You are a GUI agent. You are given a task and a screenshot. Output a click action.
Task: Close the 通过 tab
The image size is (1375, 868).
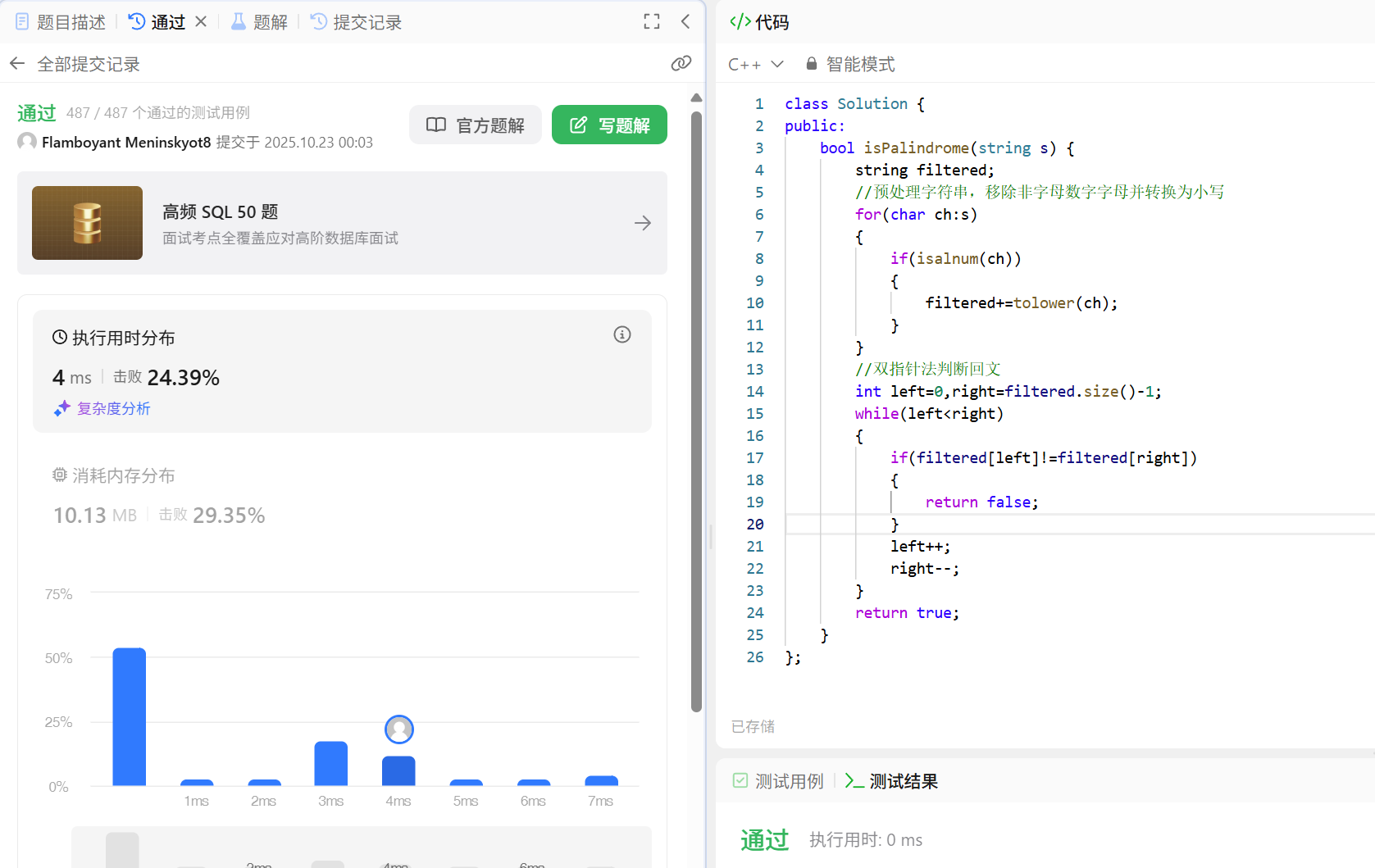click(x=201, y=22)
